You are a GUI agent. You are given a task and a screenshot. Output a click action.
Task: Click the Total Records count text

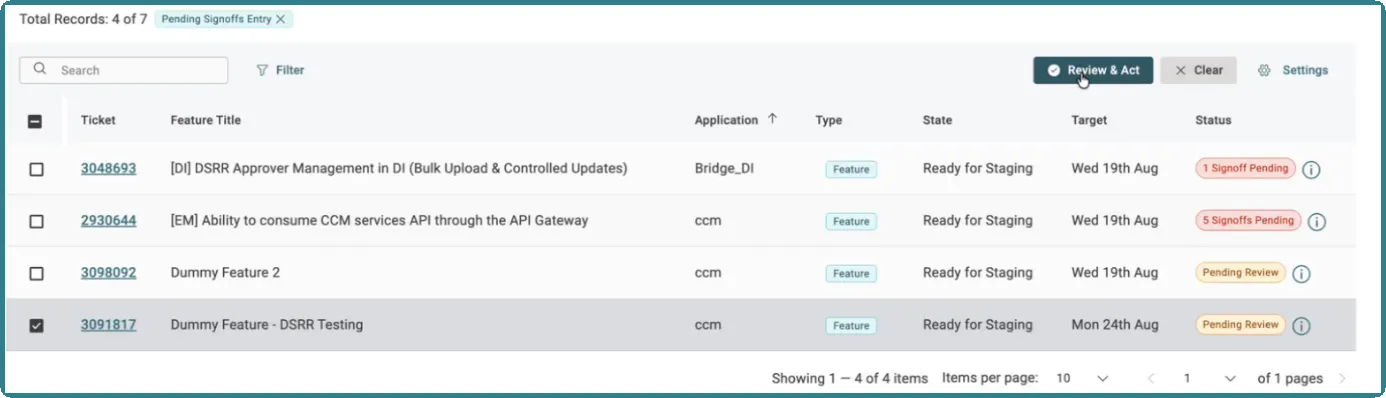click(x=83, y=19)
